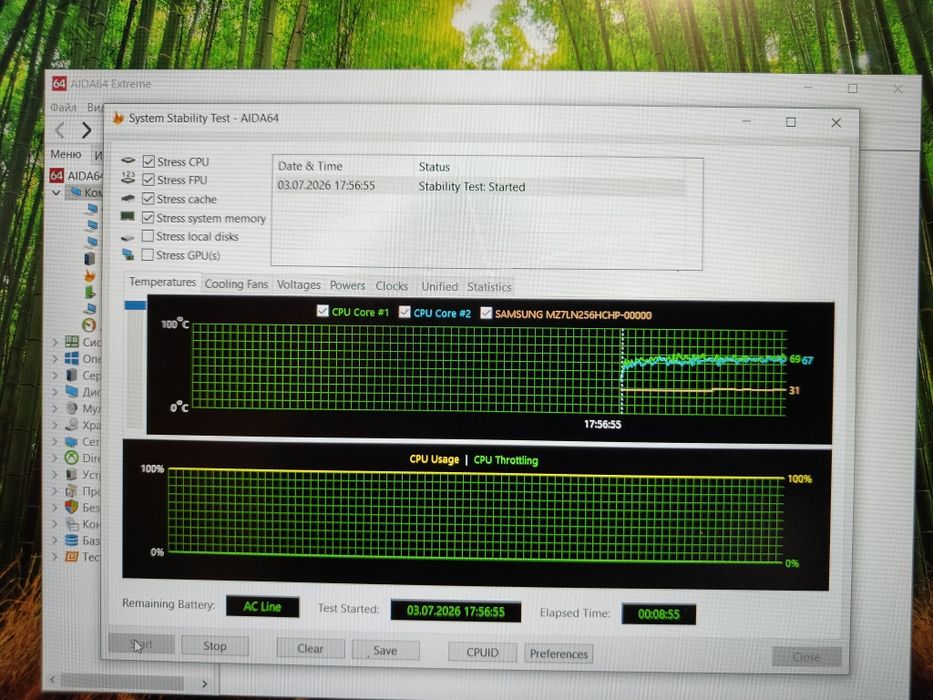Click the Windows logo icon on 'Опе' row
The image size is (933, 700).
(x=71, y=358)
